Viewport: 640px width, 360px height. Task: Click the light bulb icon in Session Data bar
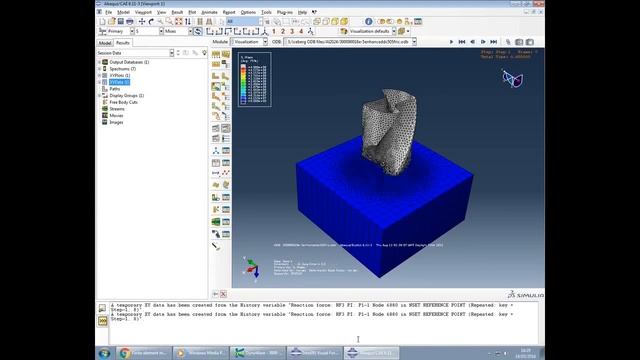click(204, 53)
